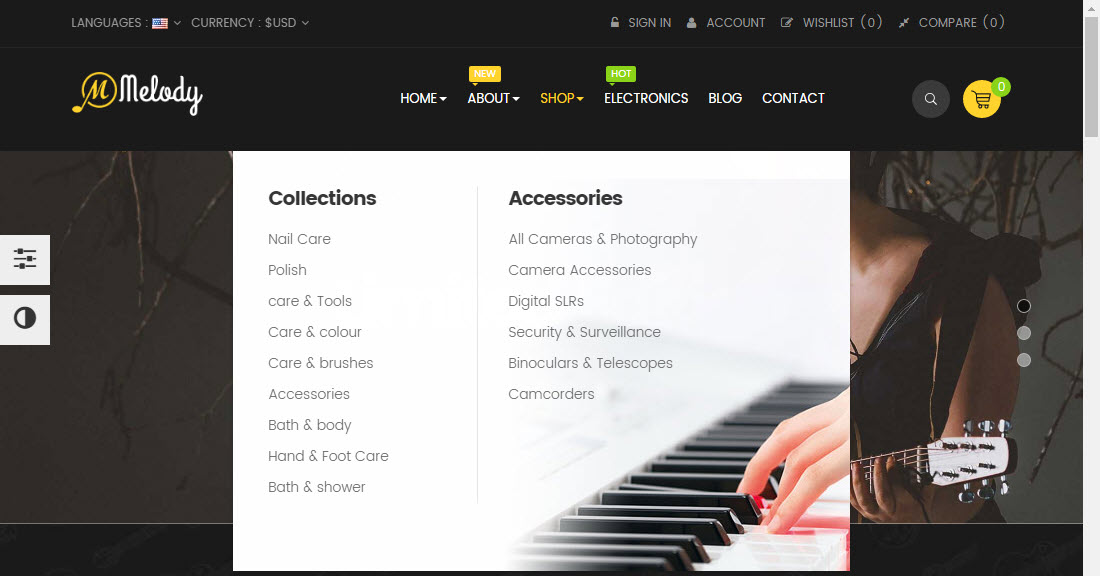
Task: Click the Compare pin icon
Action: pos(904,22)
